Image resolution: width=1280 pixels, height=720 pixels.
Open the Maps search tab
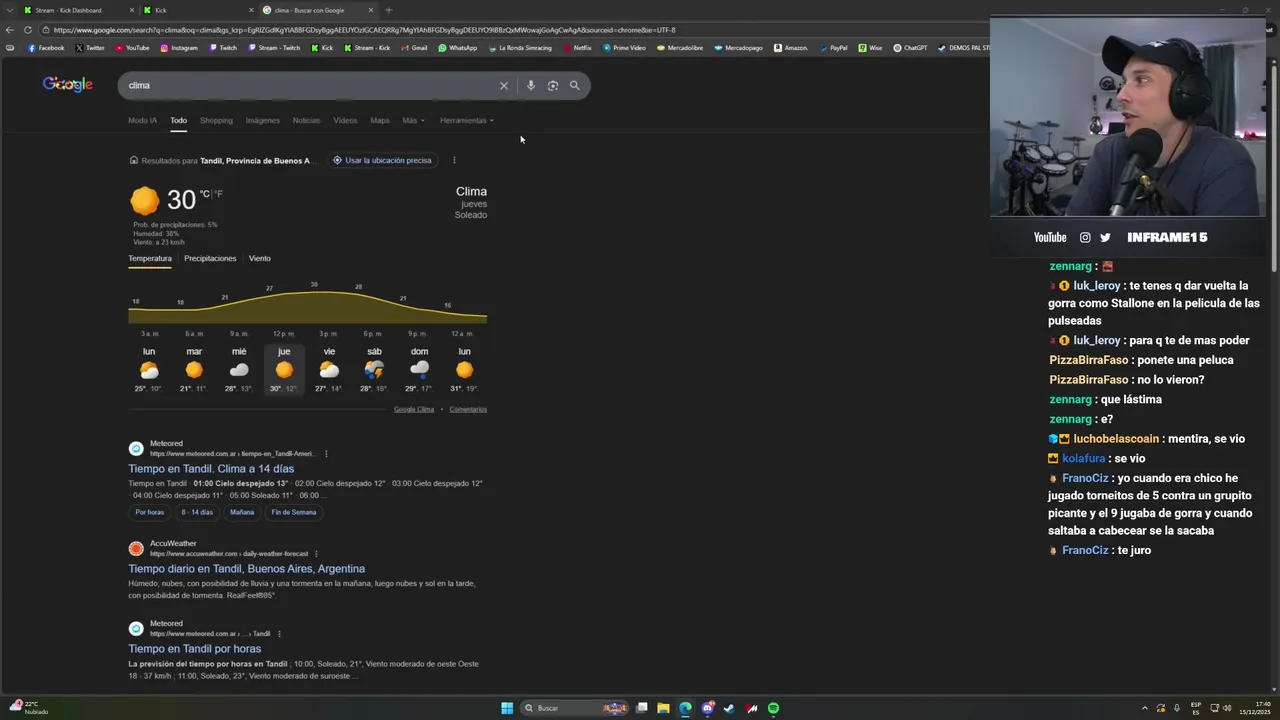pos(380,120)
